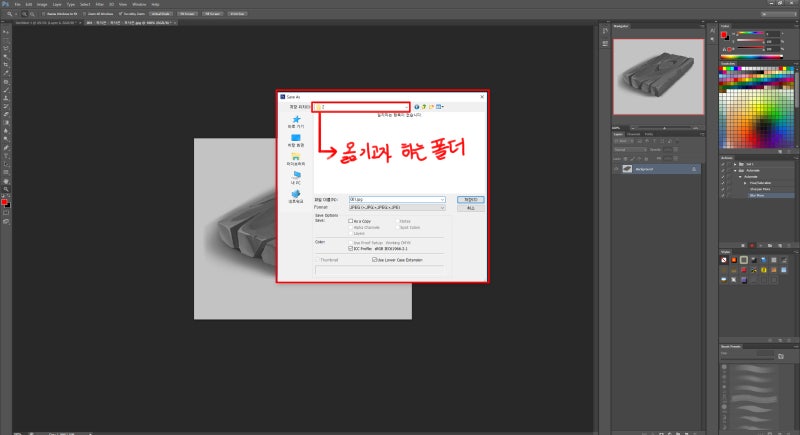Click the red foreground color swatch in toolbox
The height and width of the screenshot is (435, 800).
pyautogui.click(x=5, y=202)
